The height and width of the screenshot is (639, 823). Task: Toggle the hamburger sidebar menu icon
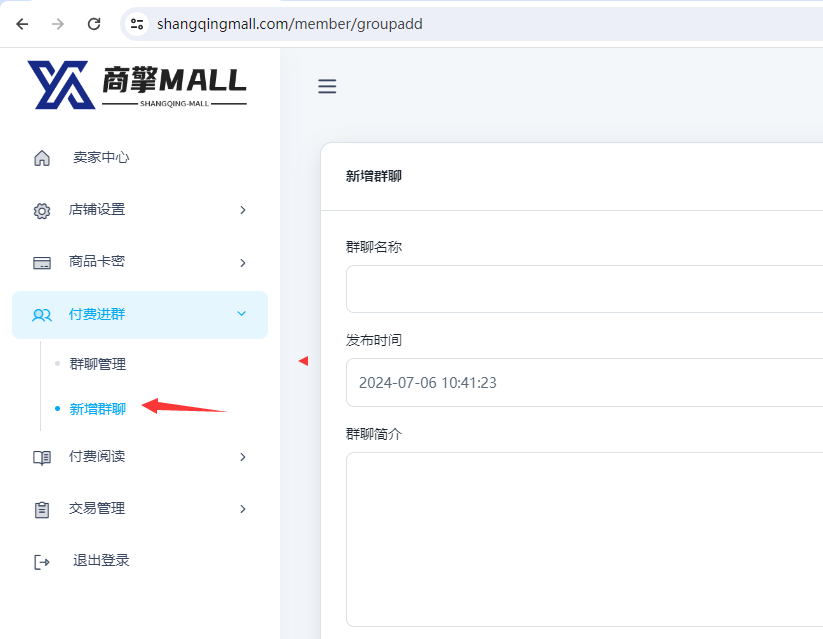pyautogui.click(x=327, y=87)
